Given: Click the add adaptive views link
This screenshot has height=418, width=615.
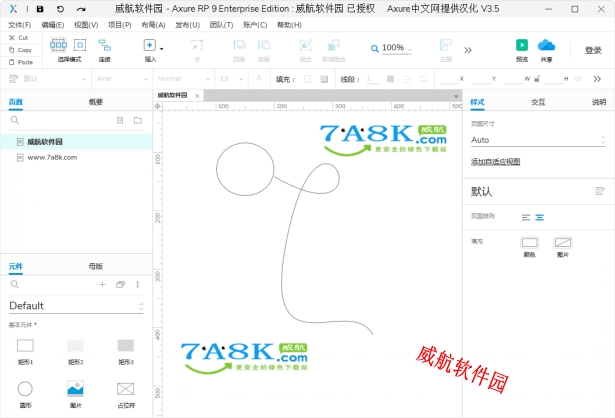Looking at the screenshot, I should [x=495, y=162].
